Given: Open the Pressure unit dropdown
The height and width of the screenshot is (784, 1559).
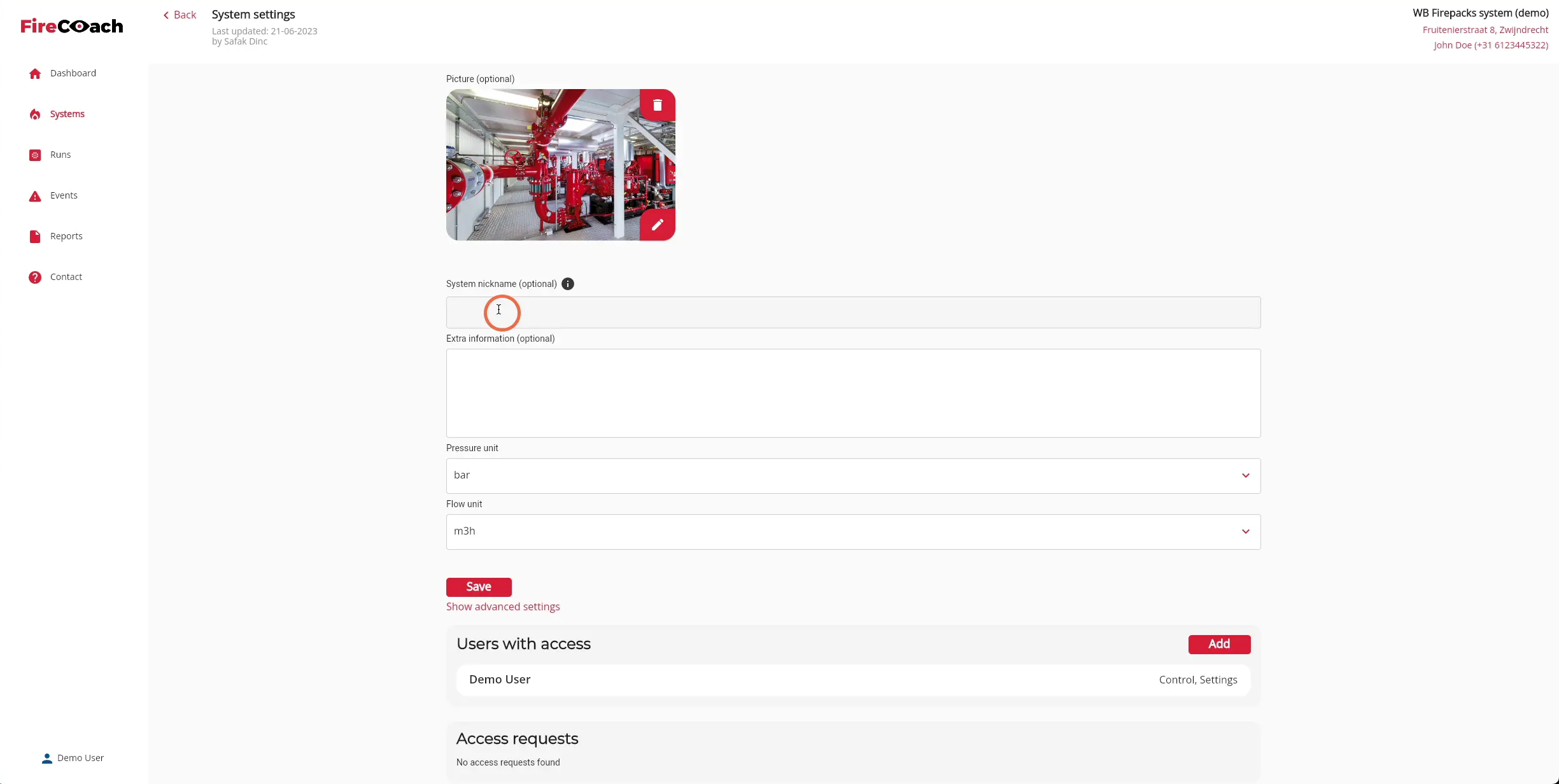Looking at the screenshot, I should [x=853, y=476].
